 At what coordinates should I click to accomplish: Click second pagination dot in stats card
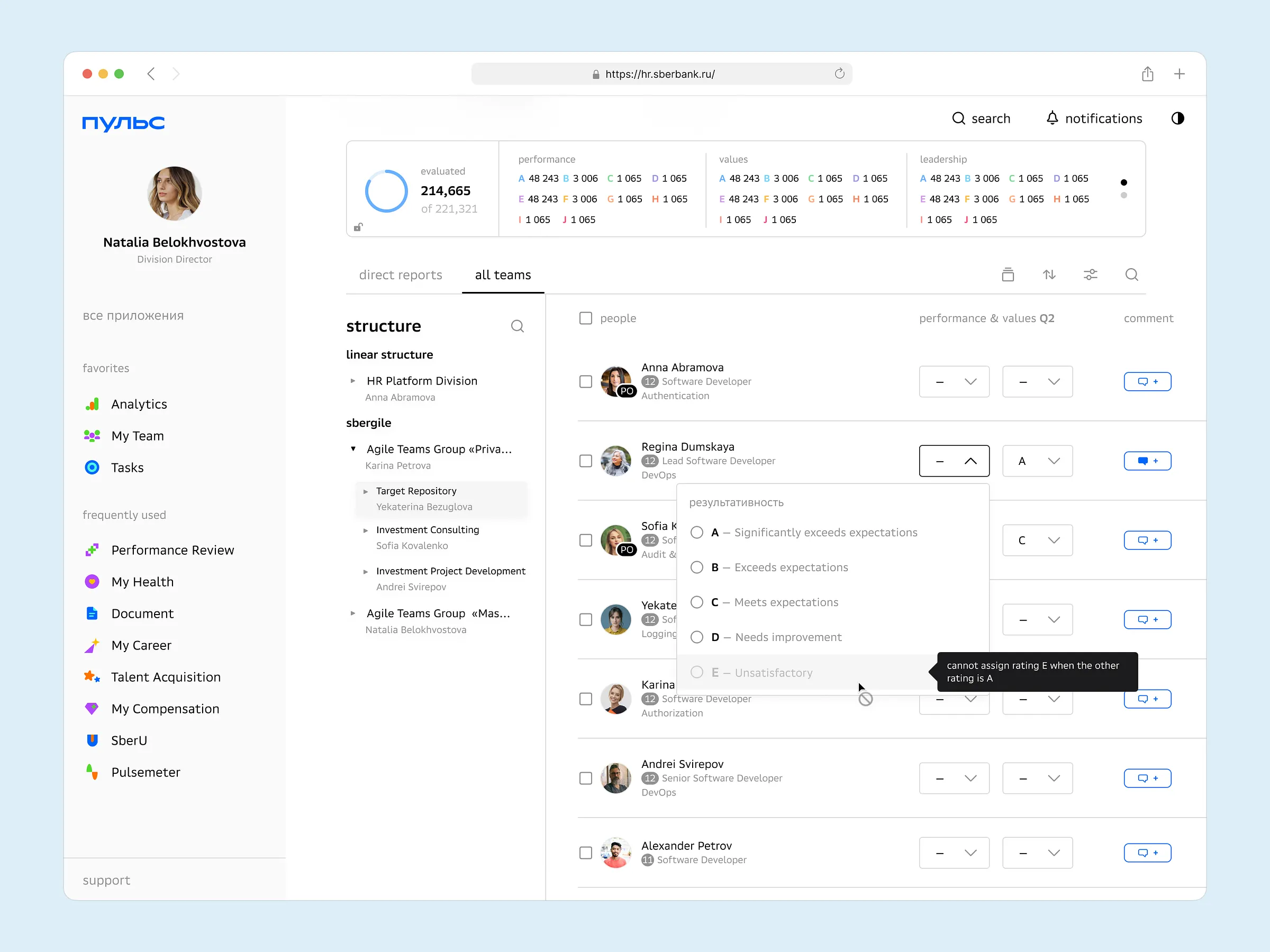tap(1123, 196)
